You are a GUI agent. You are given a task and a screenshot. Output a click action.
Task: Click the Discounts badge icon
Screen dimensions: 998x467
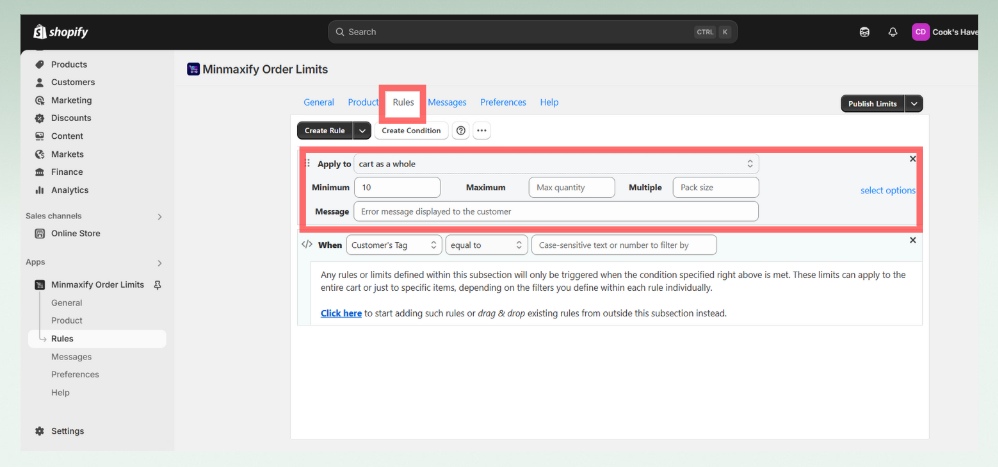tap(39, 118)
